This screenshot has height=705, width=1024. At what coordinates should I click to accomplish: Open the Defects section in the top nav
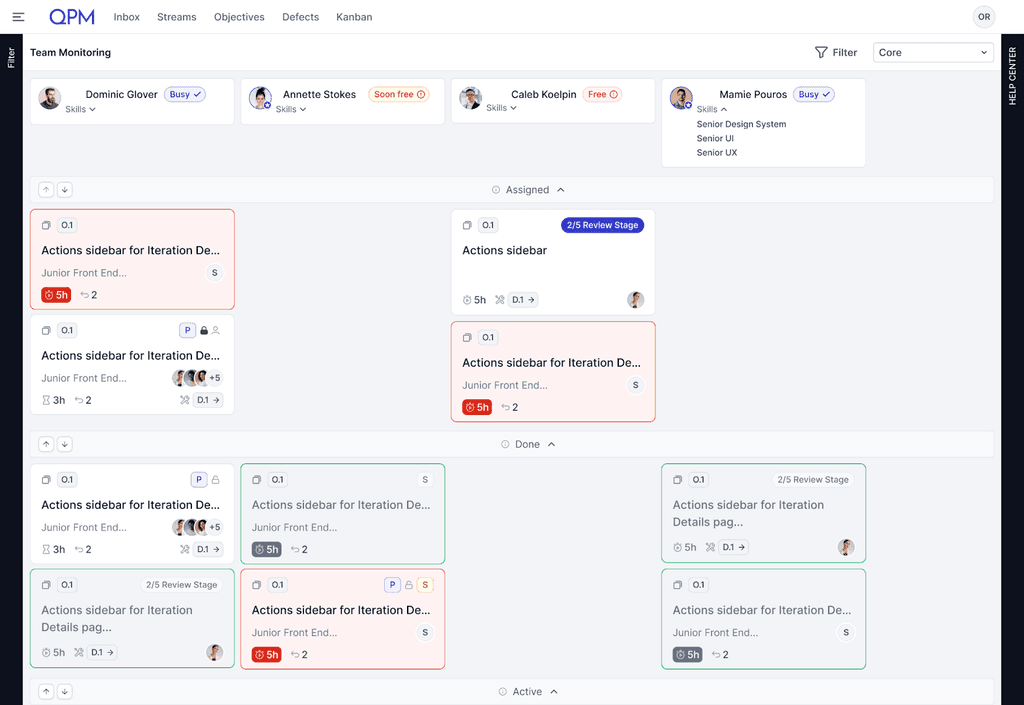tap(300, 17)
